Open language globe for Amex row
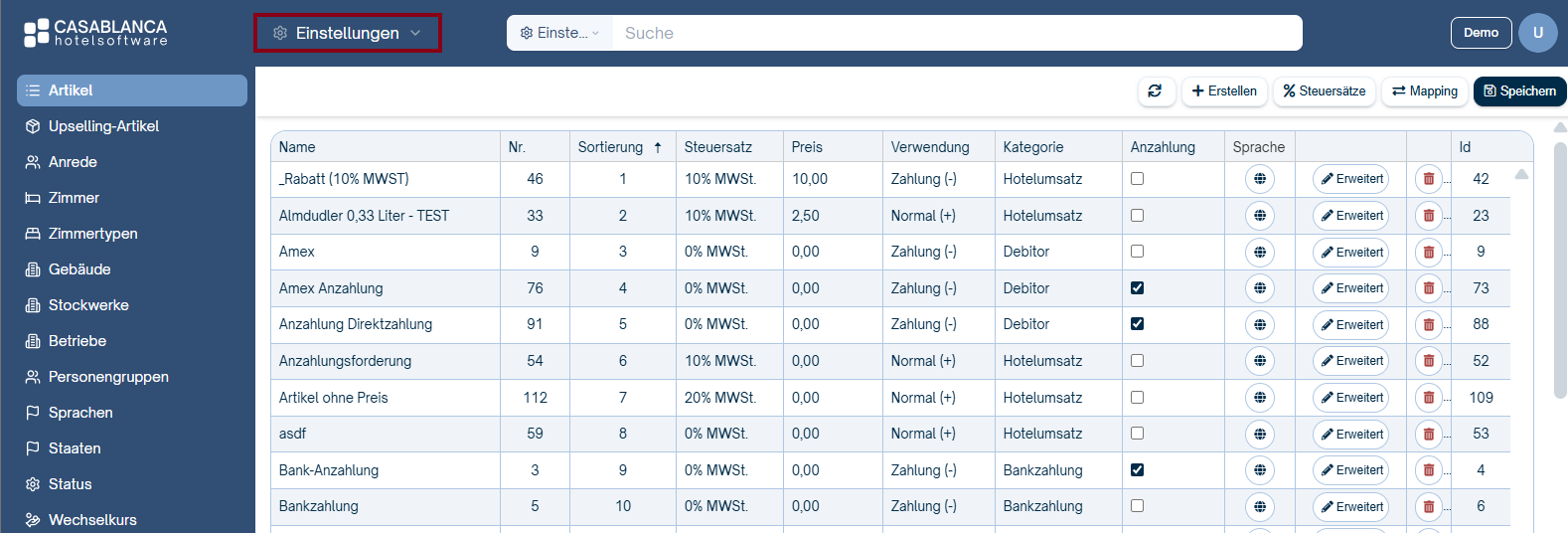 coord(1259,252)
